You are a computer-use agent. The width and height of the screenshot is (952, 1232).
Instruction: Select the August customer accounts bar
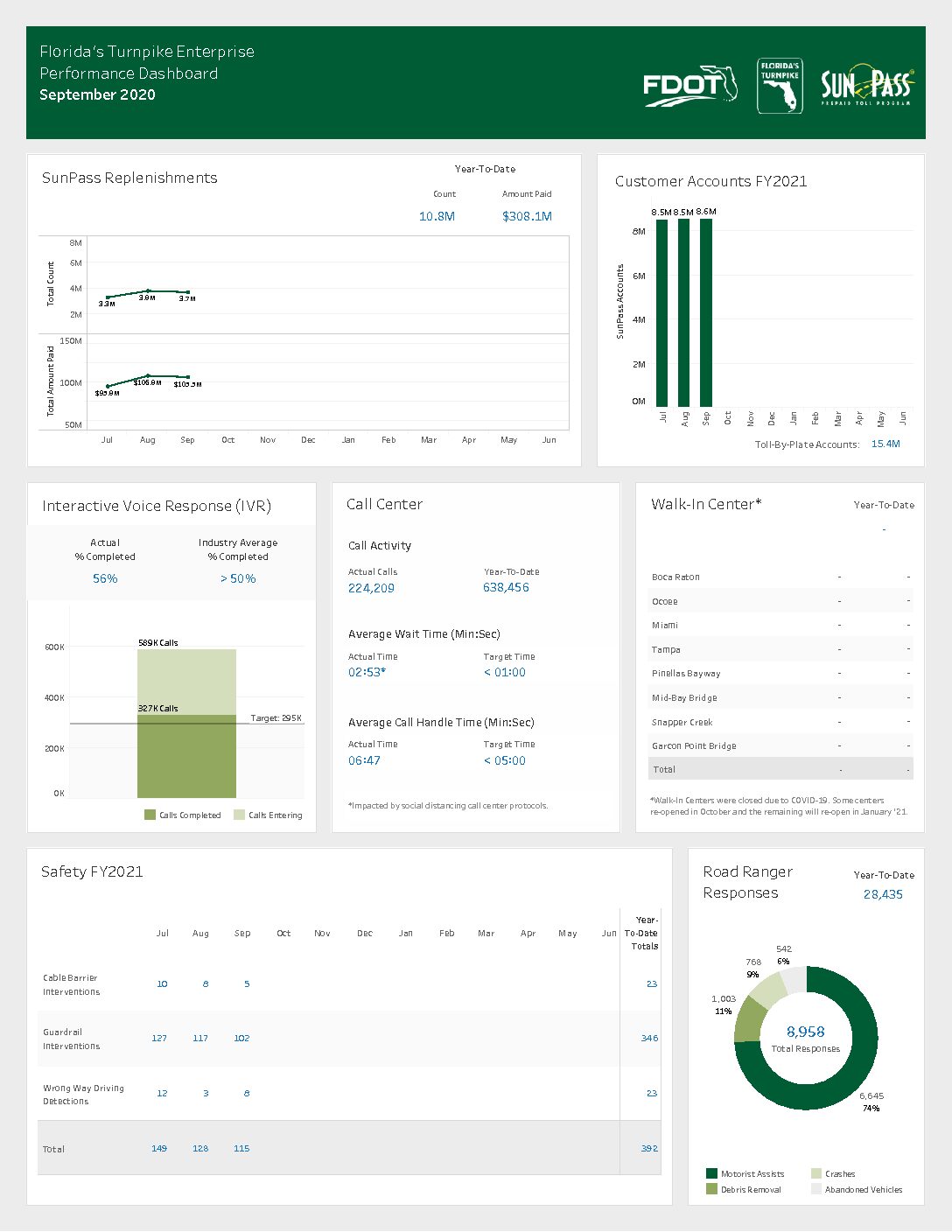click(x=683, y=312)
